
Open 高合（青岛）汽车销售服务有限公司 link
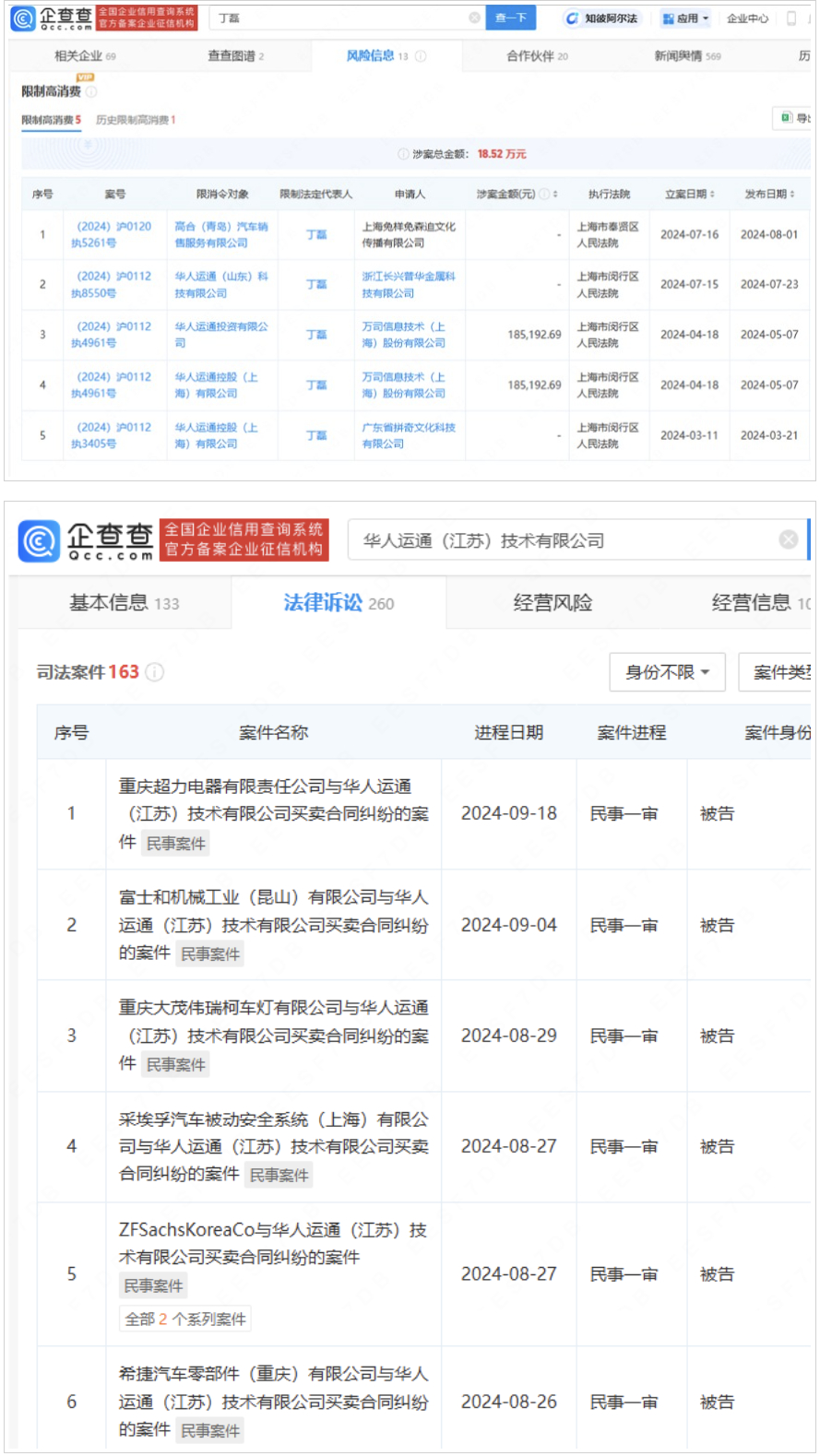pos(221,234)
